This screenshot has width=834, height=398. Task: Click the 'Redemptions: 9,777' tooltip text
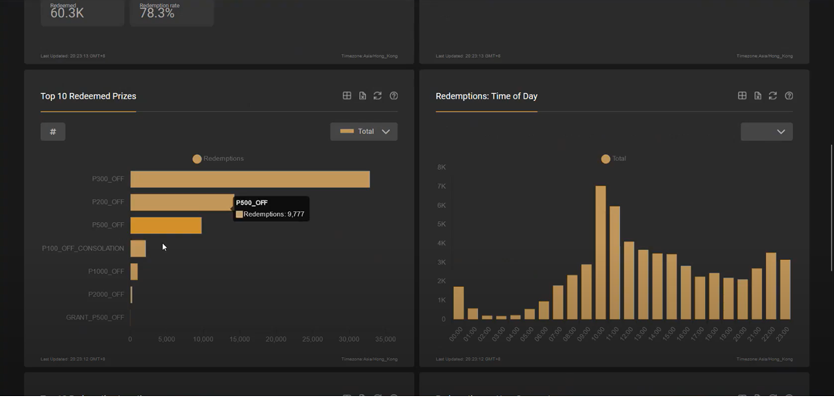274,214
